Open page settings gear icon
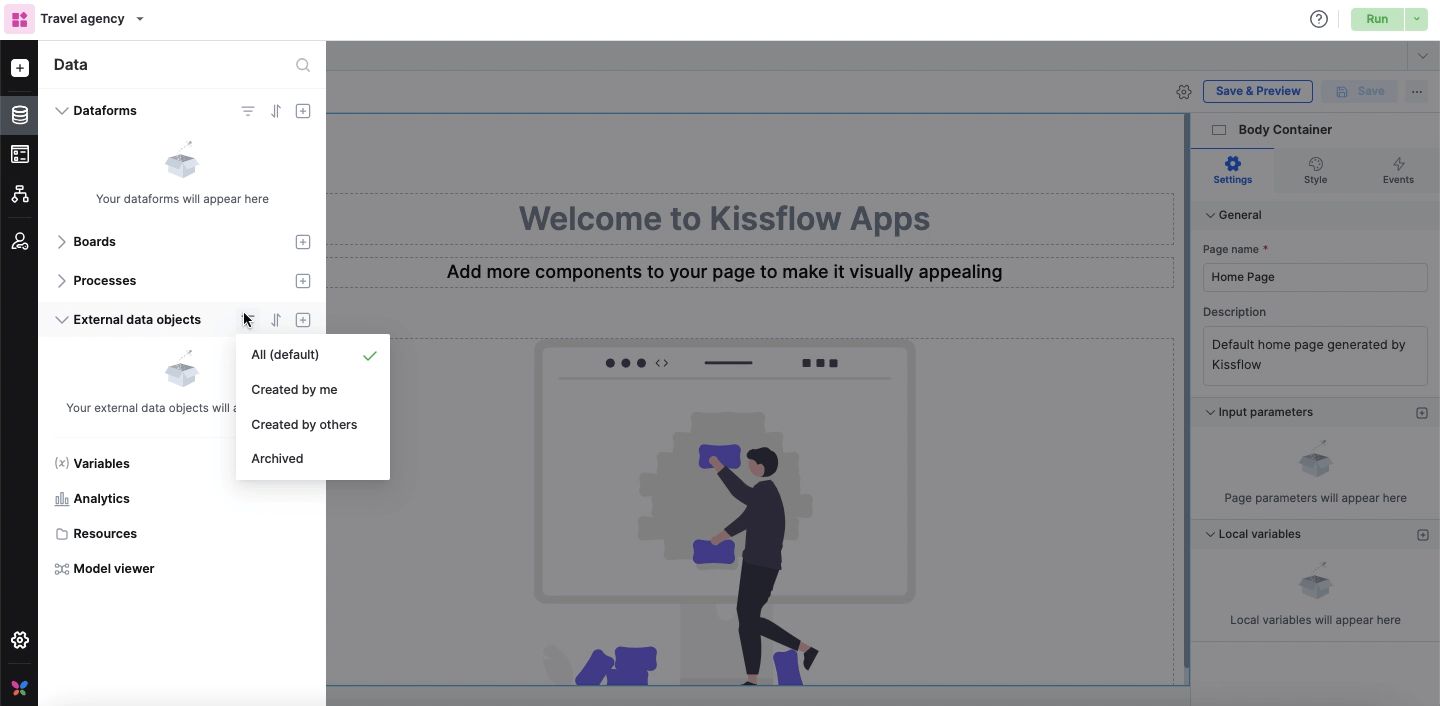 [1184, 91]
